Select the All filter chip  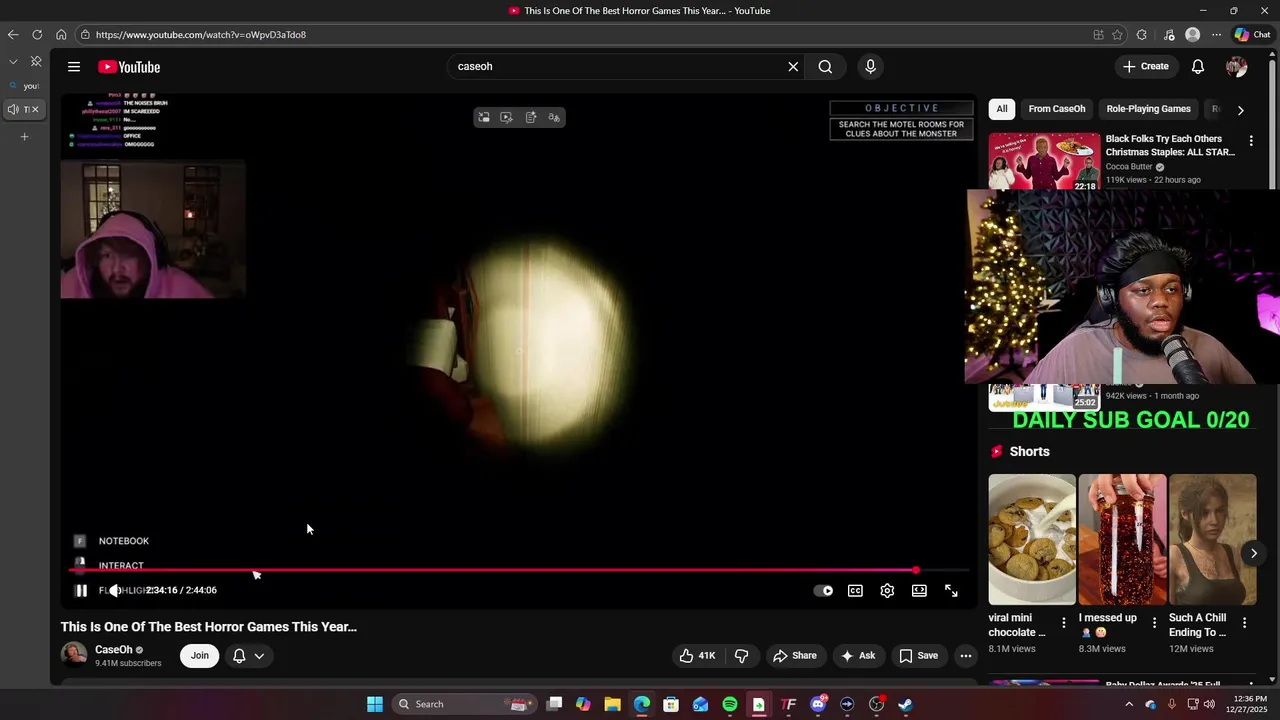tap(1002, 109)
